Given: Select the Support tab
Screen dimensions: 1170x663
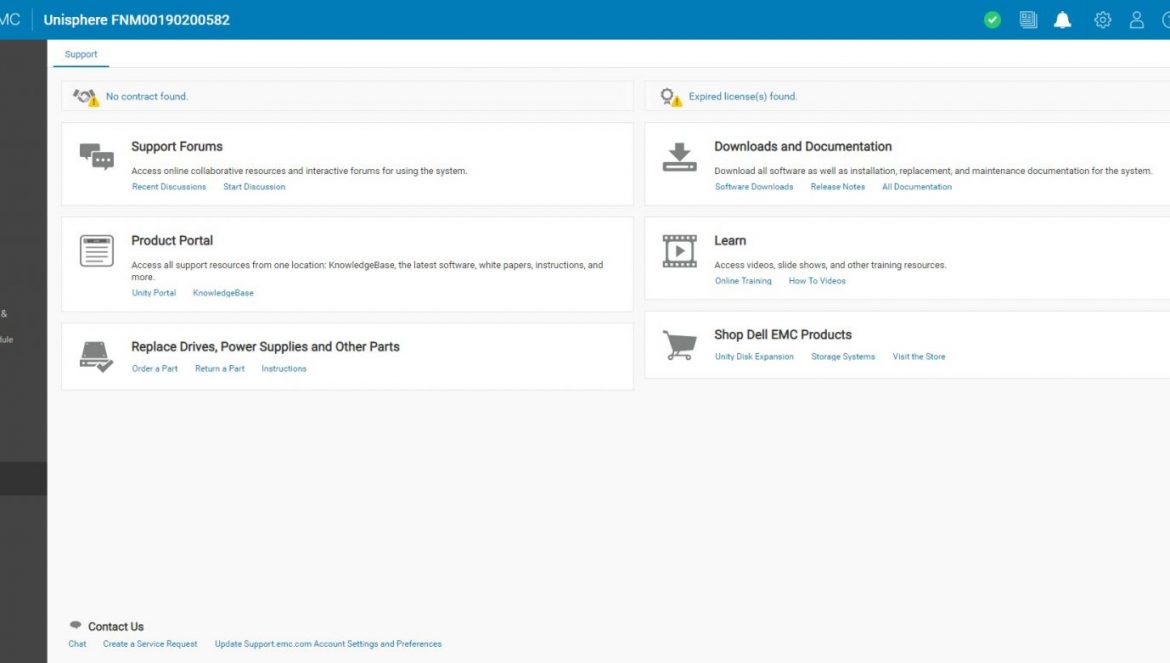Looking at the screenshot, I should click(x=81, y=54).
